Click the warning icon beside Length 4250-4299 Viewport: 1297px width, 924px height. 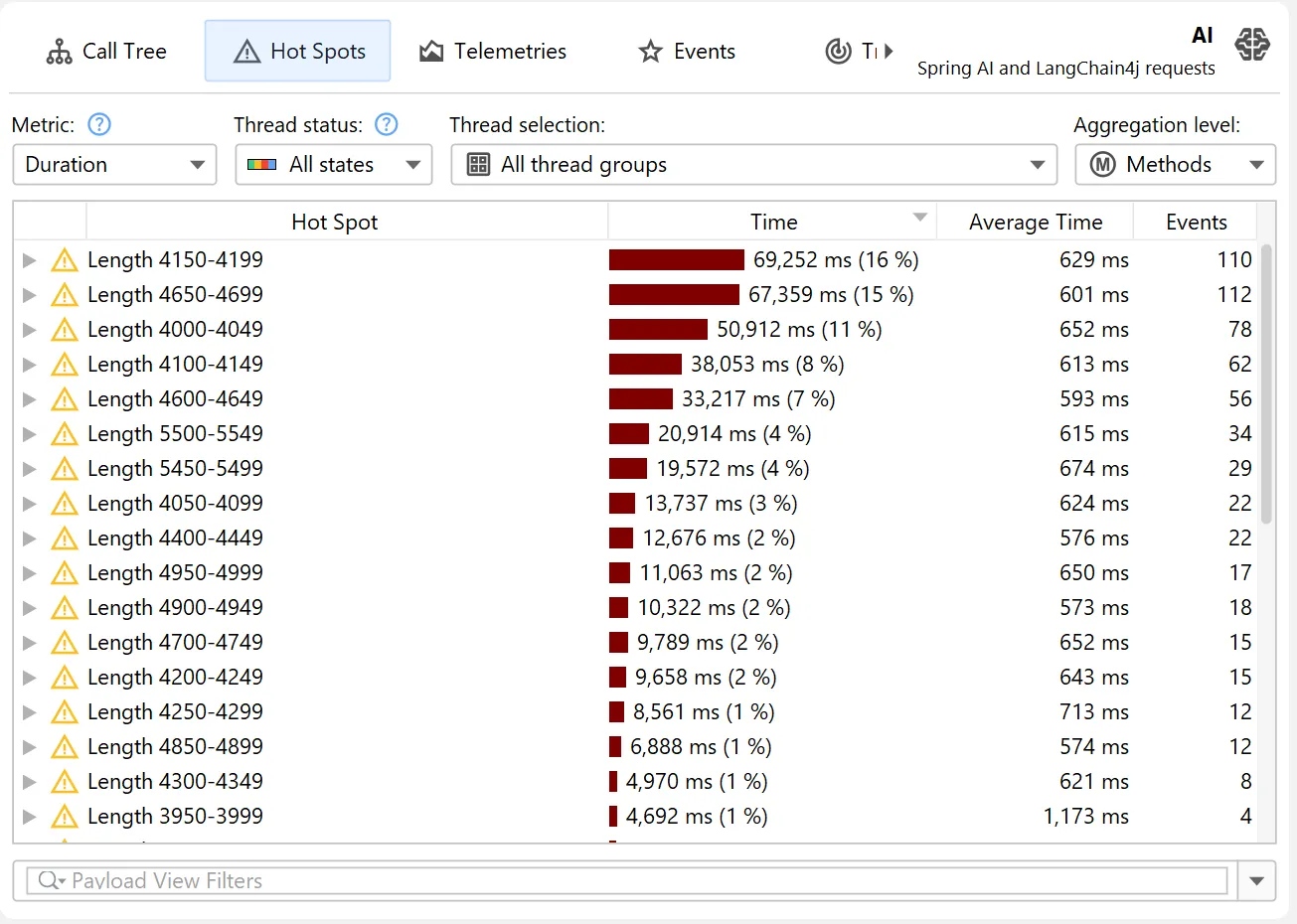(x=65, y=712)
